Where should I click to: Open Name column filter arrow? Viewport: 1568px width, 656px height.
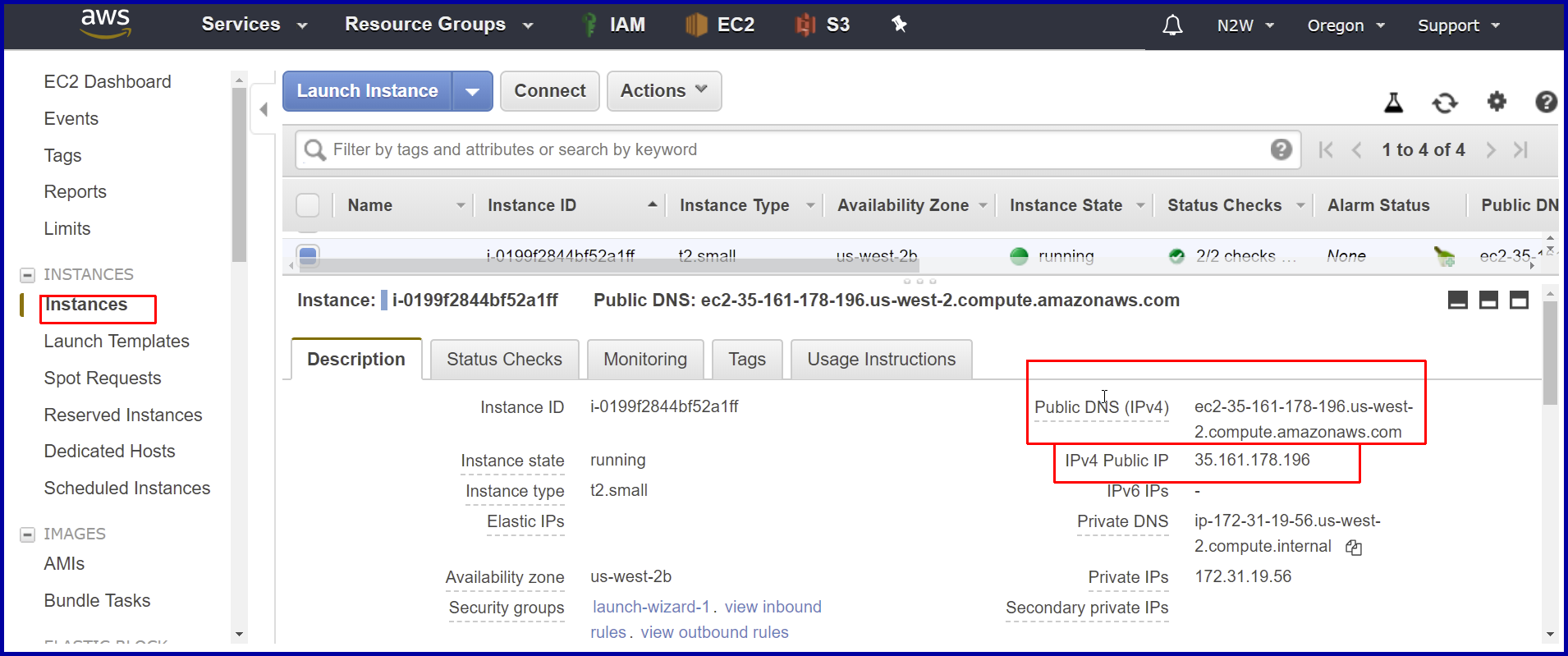click(461, 205)
